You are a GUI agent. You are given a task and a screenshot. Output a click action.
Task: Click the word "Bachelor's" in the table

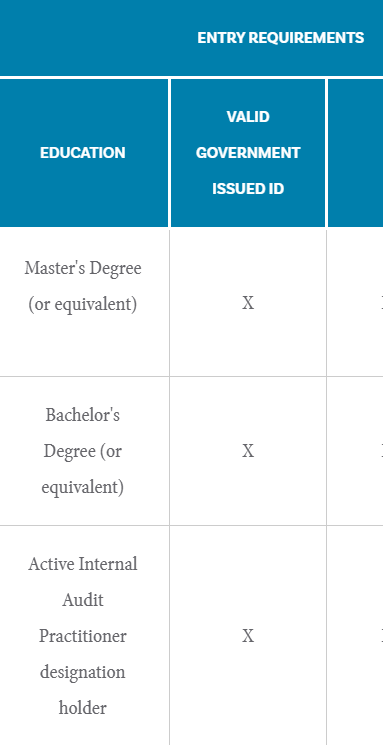(83, 415)
